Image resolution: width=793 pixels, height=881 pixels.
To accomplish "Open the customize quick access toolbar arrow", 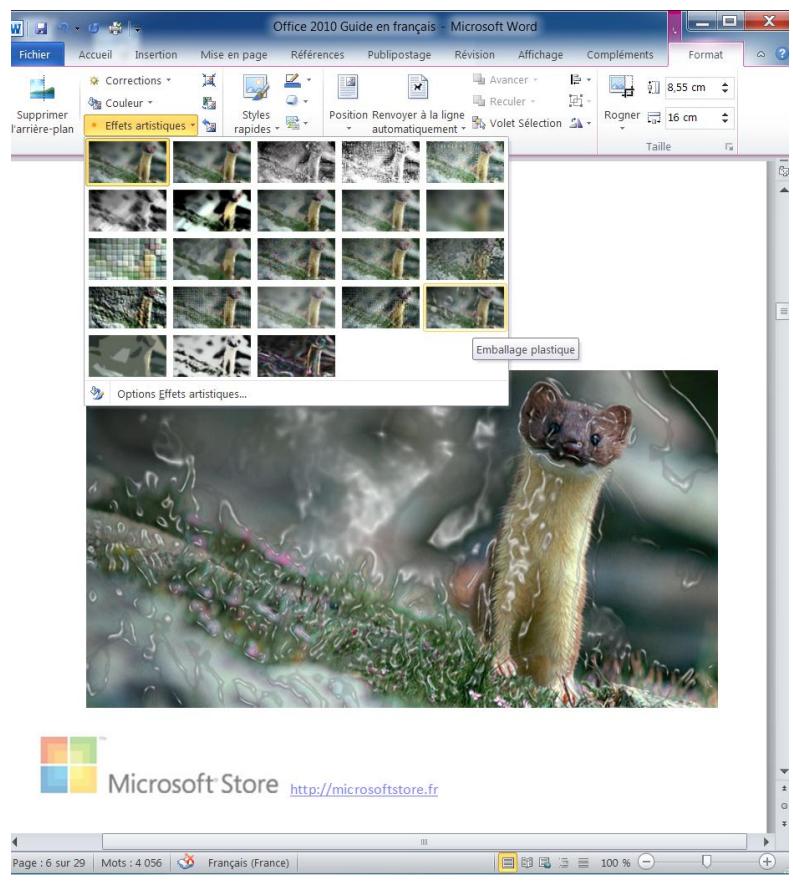I will click(x=137, y=28).
